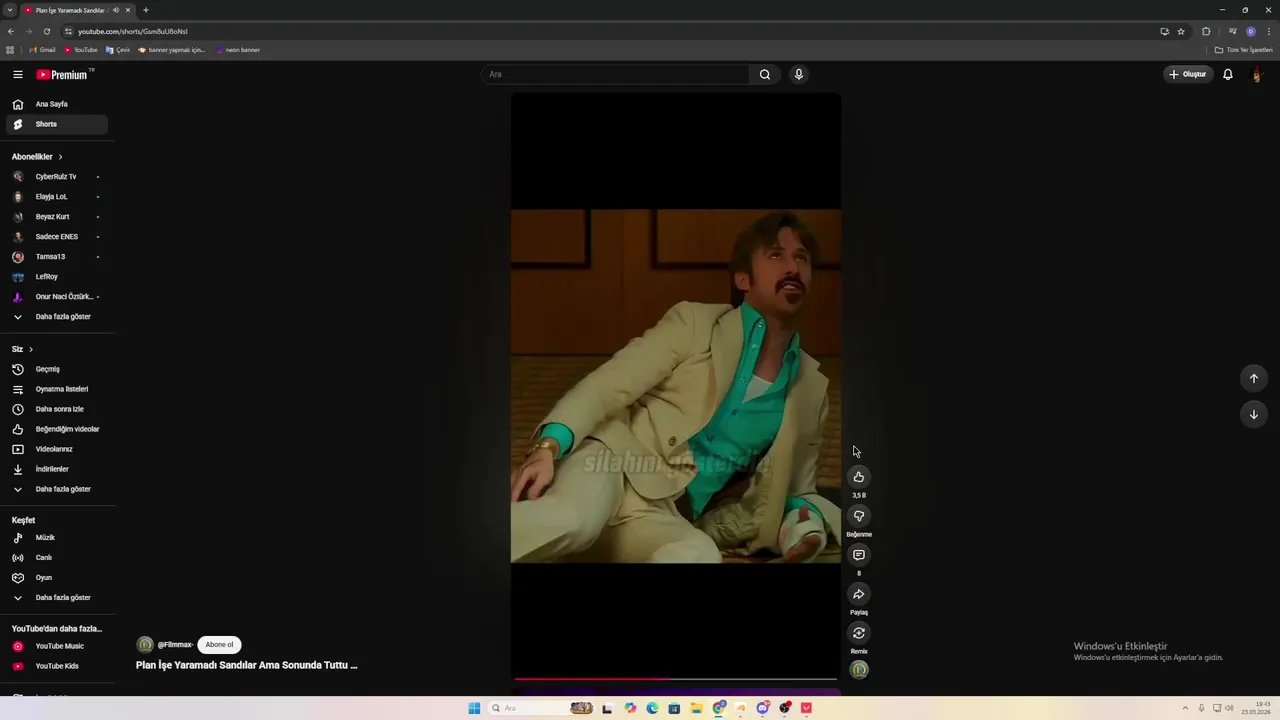Pause the playing Short video
The height and width of the screenshot is (720, 1280).
click(x=675, y=385)
